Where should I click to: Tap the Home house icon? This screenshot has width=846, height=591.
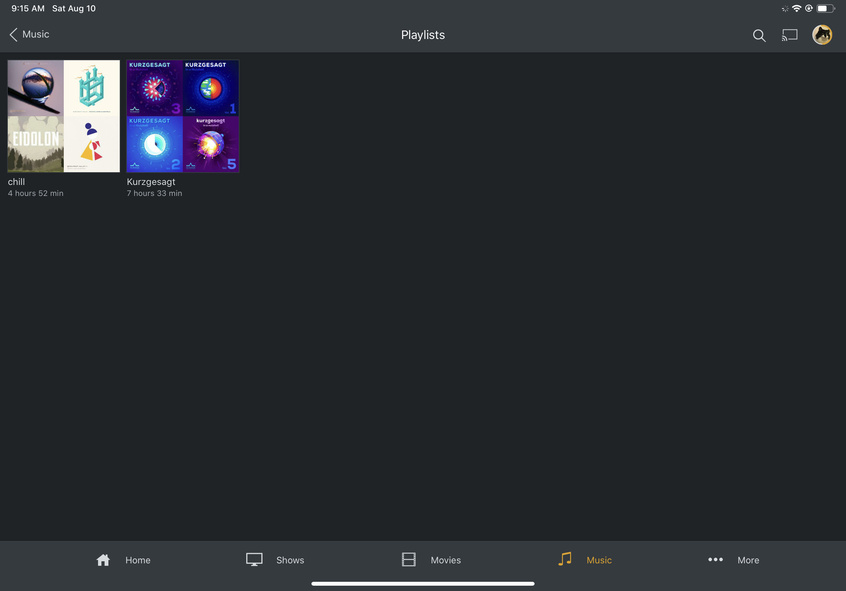pyautogui.click(x=103, y=560)
